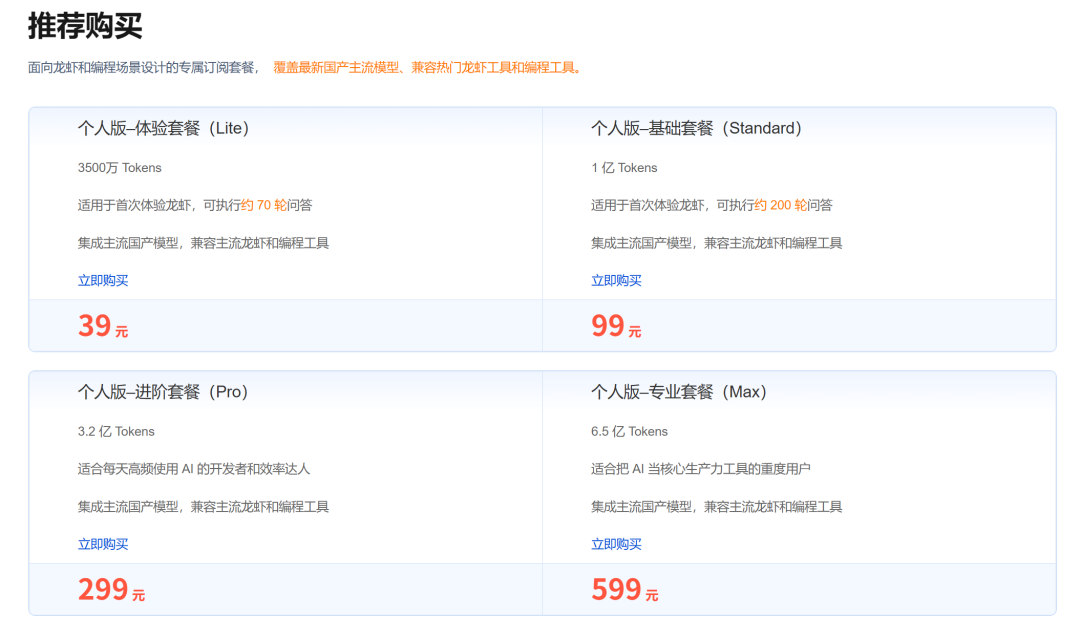Click the 3.2 亿 Tokens text
The width and height of the screenshot is (1080, 638).
pyautogui.click(x=116, y=432)
